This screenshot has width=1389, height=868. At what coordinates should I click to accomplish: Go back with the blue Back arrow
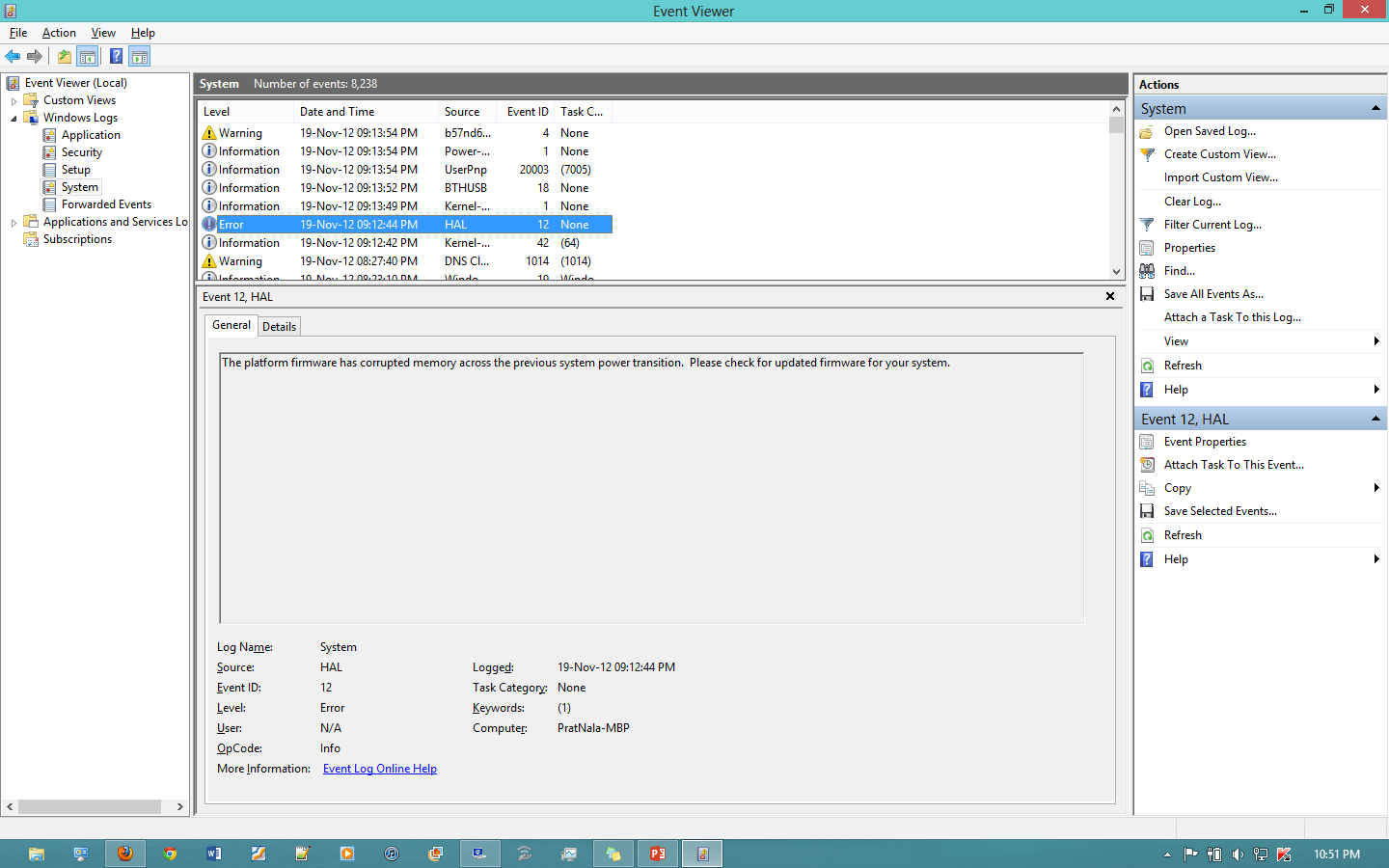click(13, 56)
